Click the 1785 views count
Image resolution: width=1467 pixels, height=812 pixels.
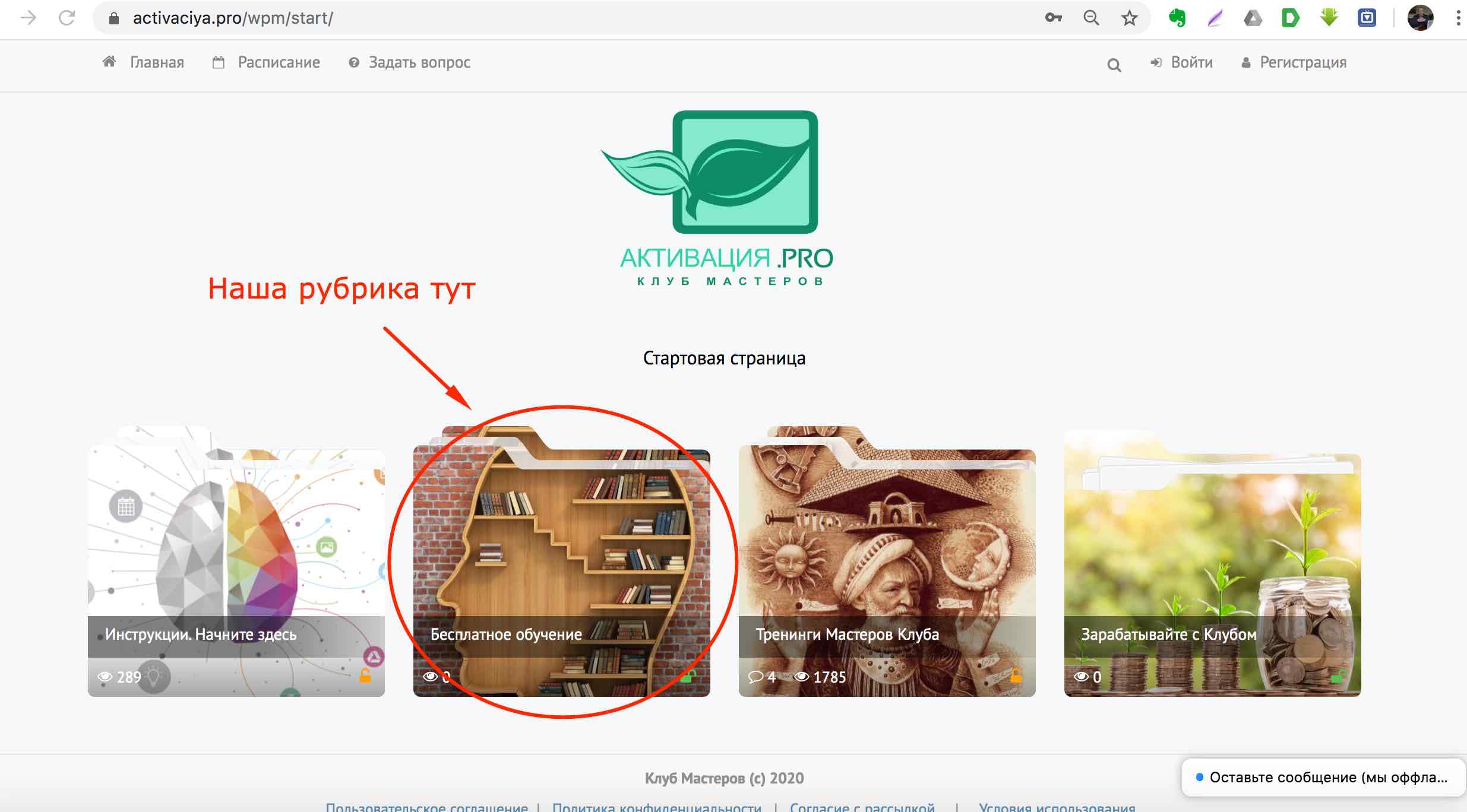(x=829, y=677)
